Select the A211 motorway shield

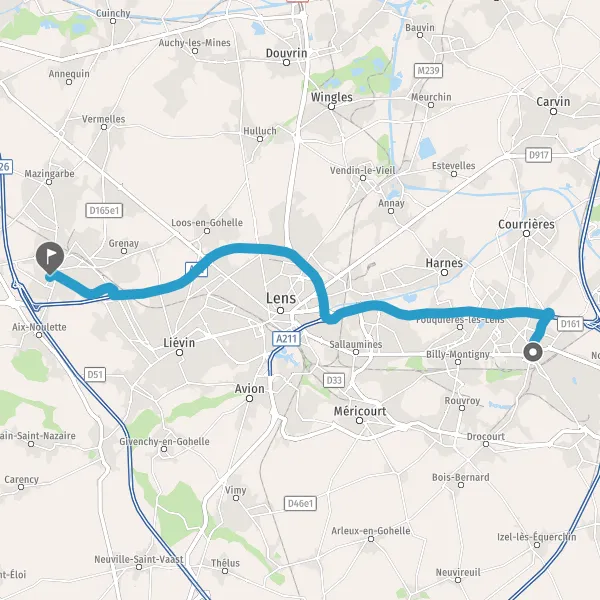[x=287, y=339]
